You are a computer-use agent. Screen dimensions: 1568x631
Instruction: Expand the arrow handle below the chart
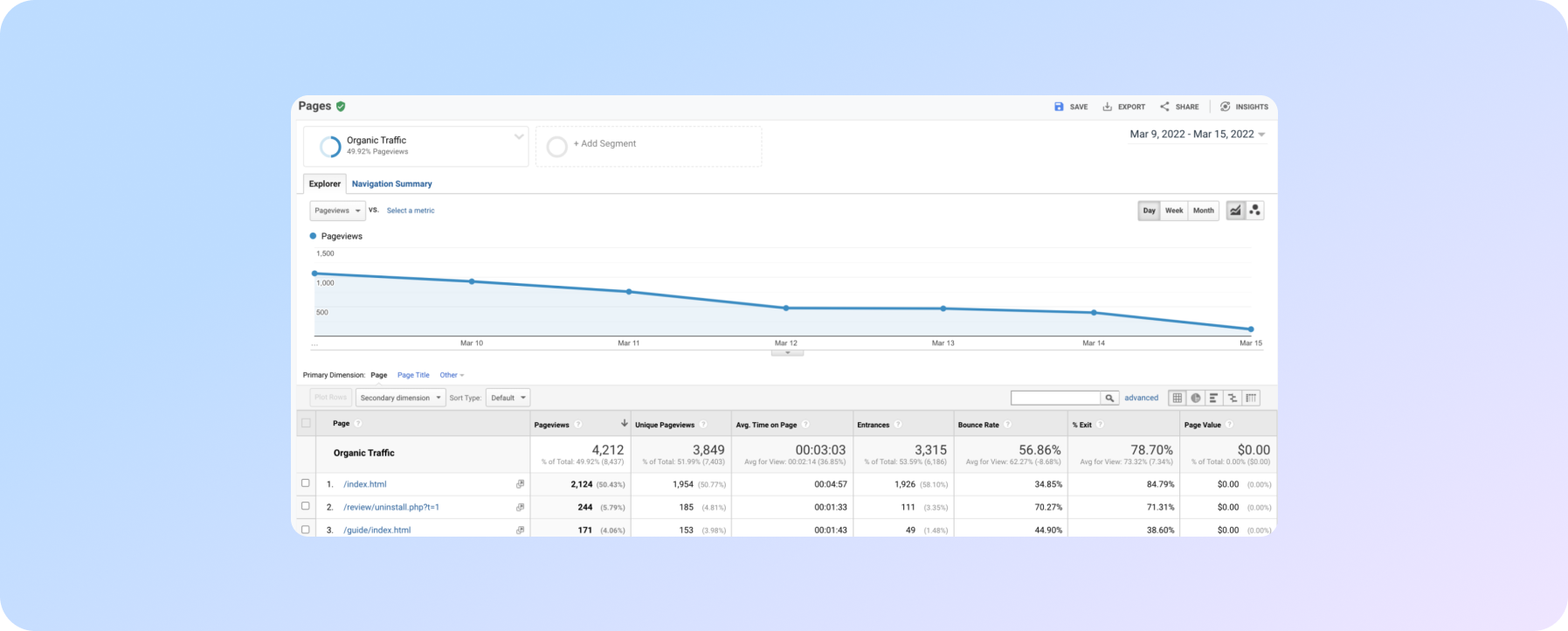pyautogui.click(x=787, y=353)
